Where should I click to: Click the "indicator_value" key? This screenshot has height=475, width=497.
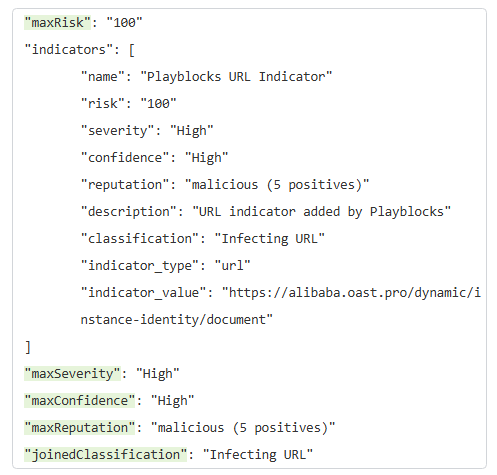point(144,293)
